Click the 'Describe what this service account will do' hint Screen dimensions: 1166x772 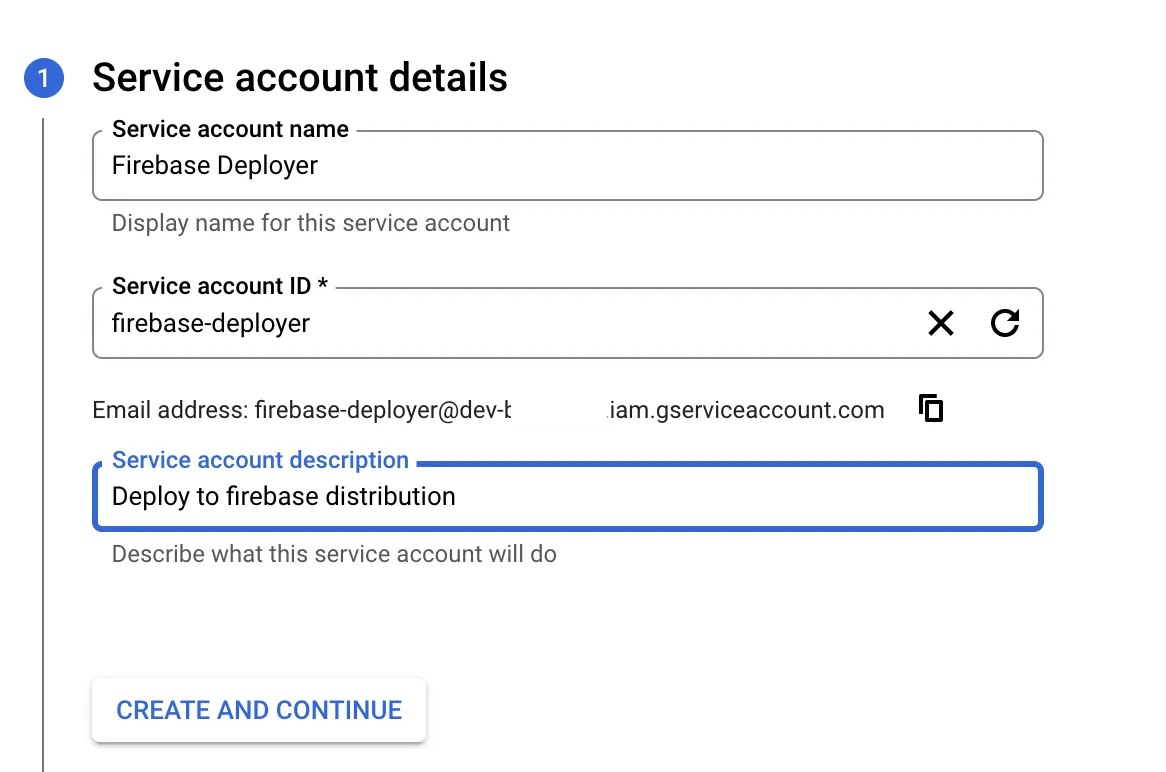click(x=334, y=553)
